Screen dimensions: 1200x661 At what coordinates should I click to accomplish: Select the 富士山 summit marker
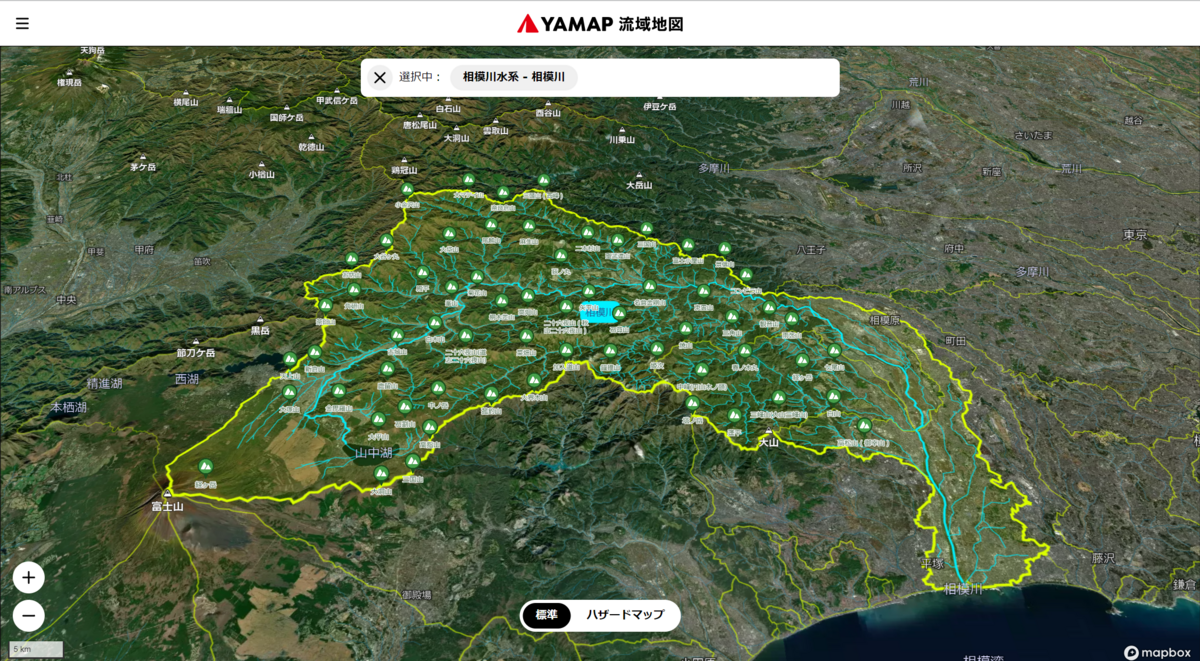point(168,502)
